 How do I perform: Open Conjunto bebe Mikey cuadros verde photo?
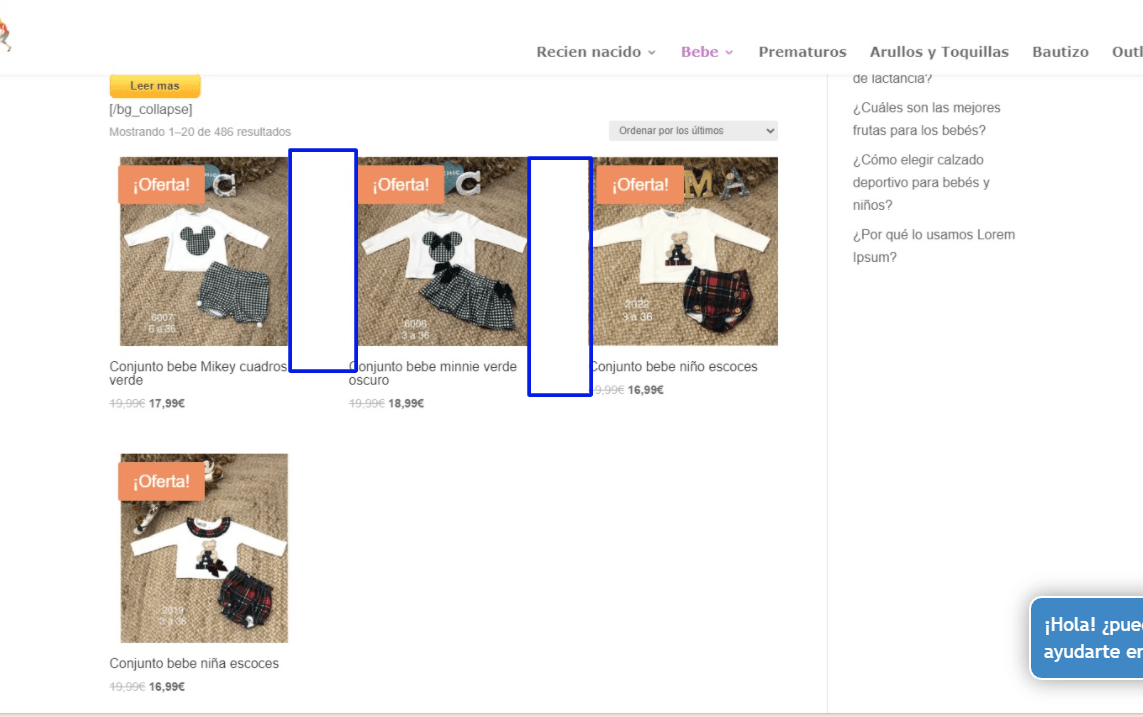click(204, 251)
